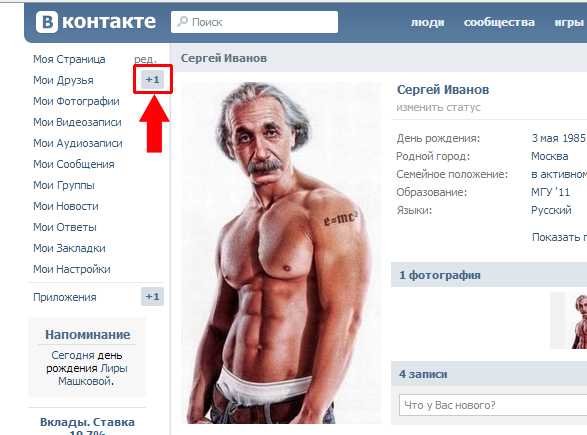Open Мои Фотографии section

tap(76, 101)
